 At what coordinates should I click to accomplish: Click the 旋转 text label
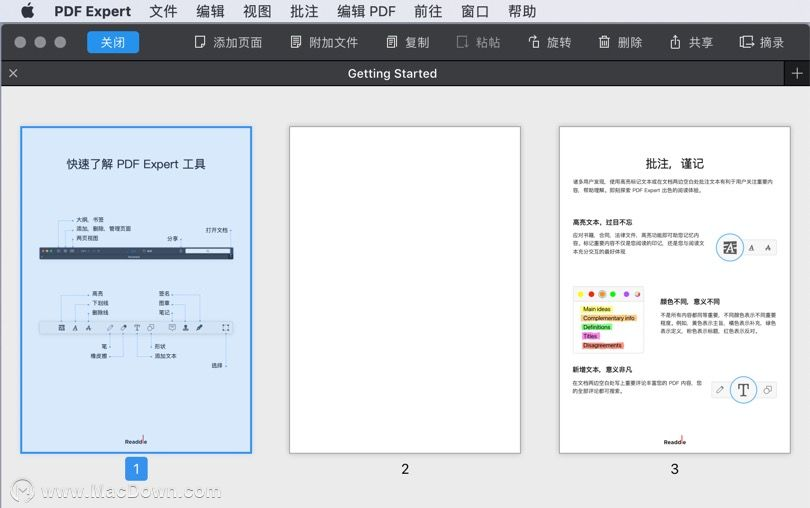559,43
